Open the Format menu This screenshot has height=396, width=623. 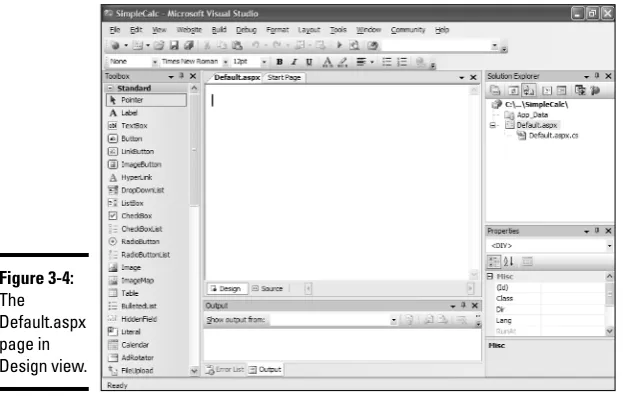tap(277, 30)
